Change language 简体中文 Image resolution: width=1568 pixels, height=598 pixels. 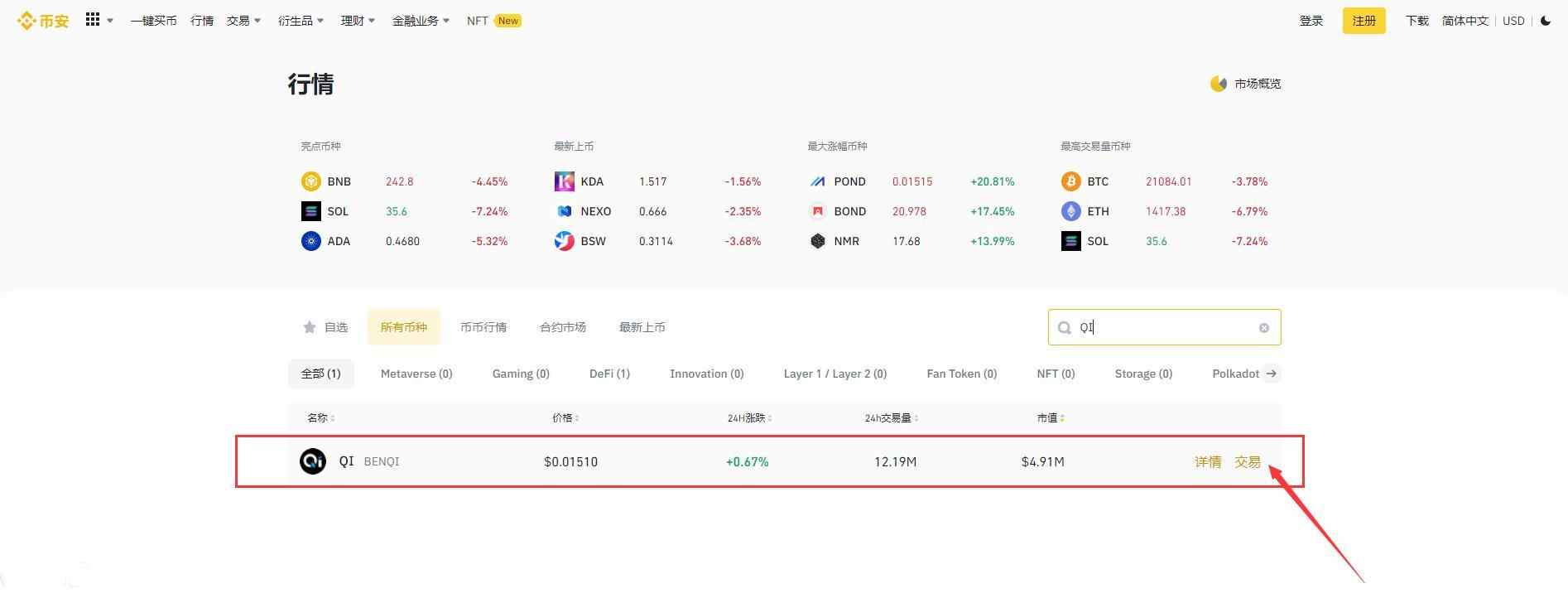(x=1465, y=21)
